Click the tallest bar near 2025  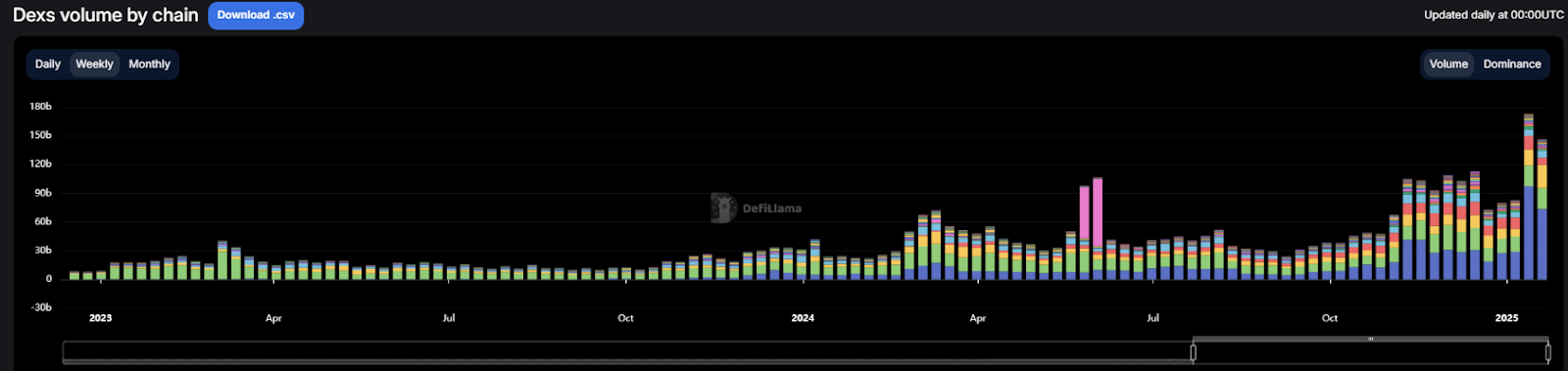(1529, 197)
